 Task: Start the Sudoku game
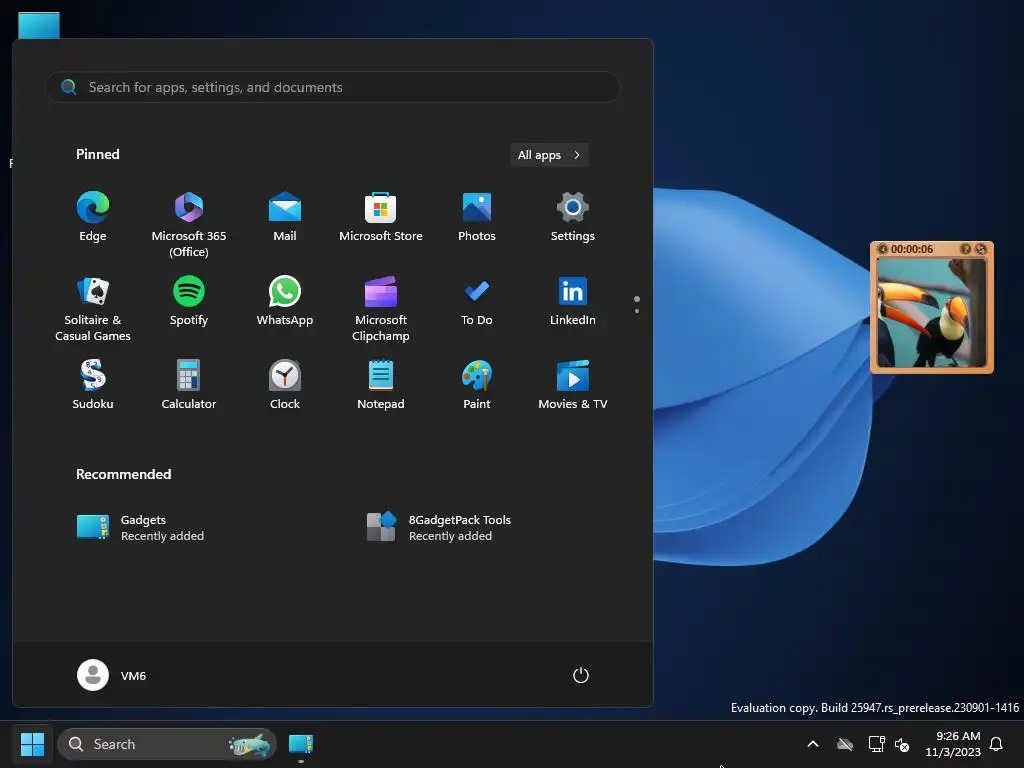93,385
